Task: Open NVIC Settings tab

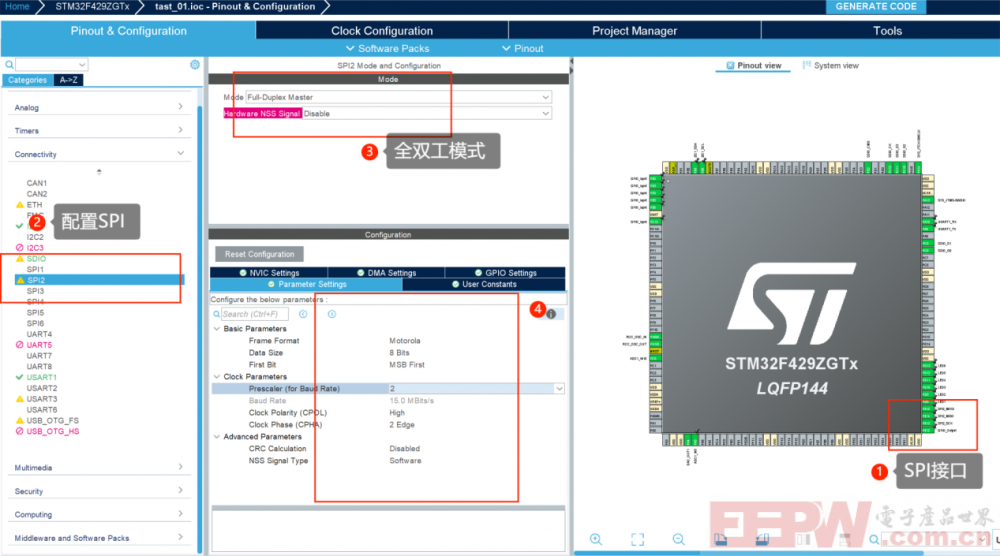Action: coord(268,272)
